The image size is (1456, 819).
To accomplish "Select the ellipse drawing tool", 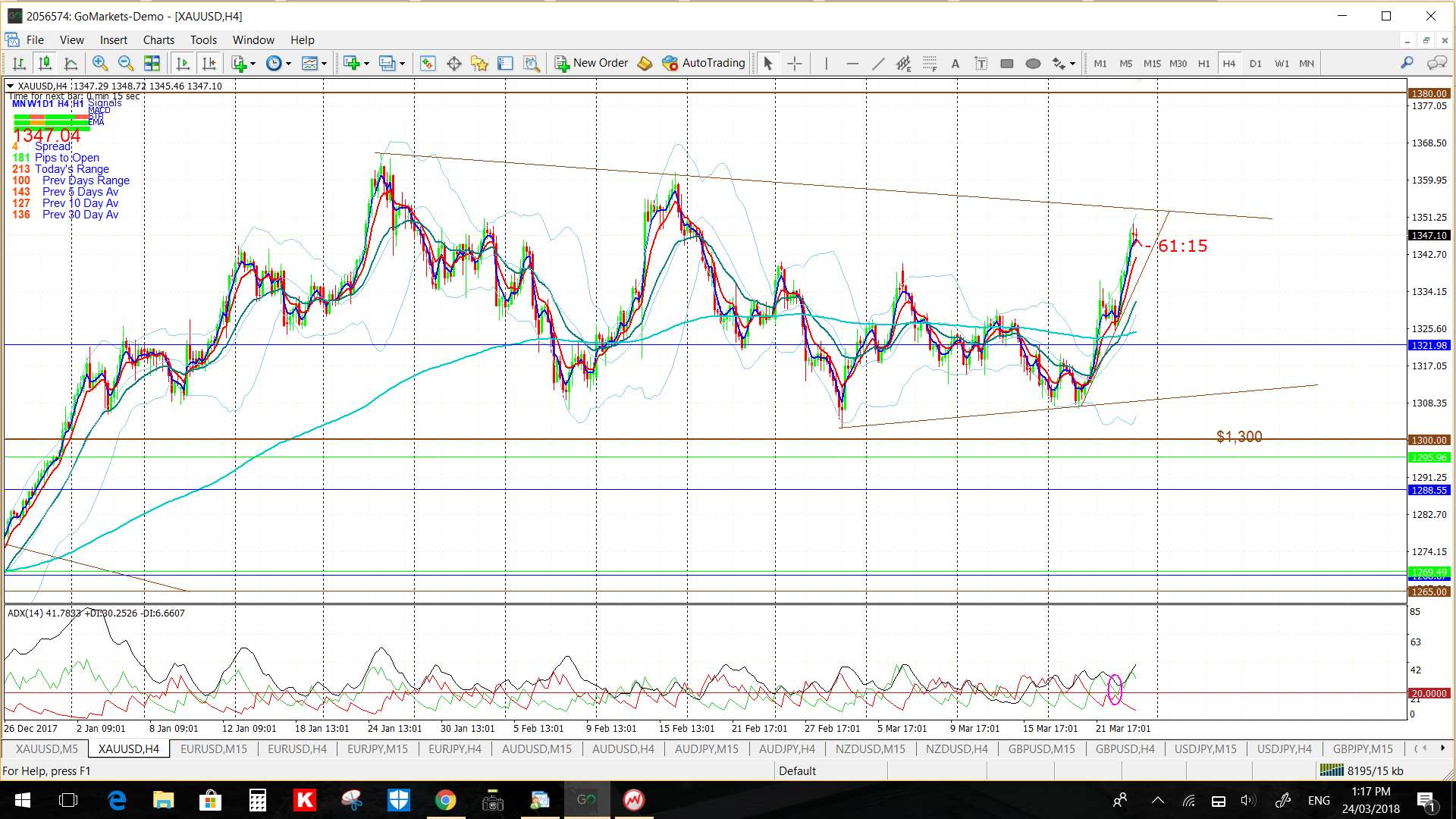I will point(1033,64).
